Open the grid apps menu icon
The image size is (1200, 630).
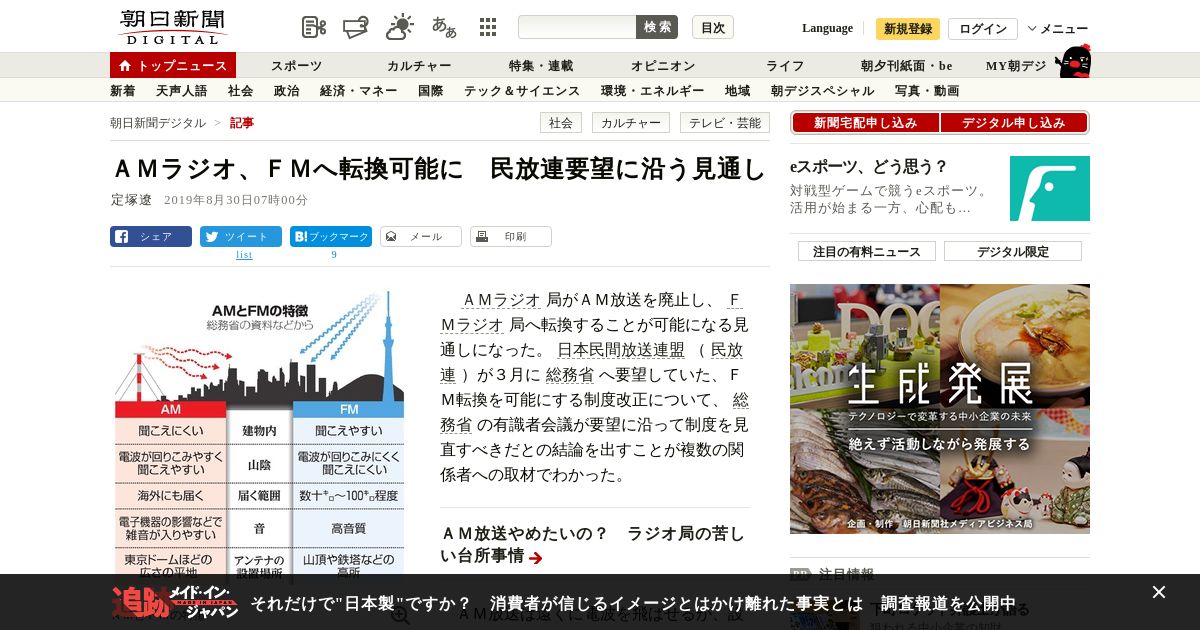click(488, 27)
